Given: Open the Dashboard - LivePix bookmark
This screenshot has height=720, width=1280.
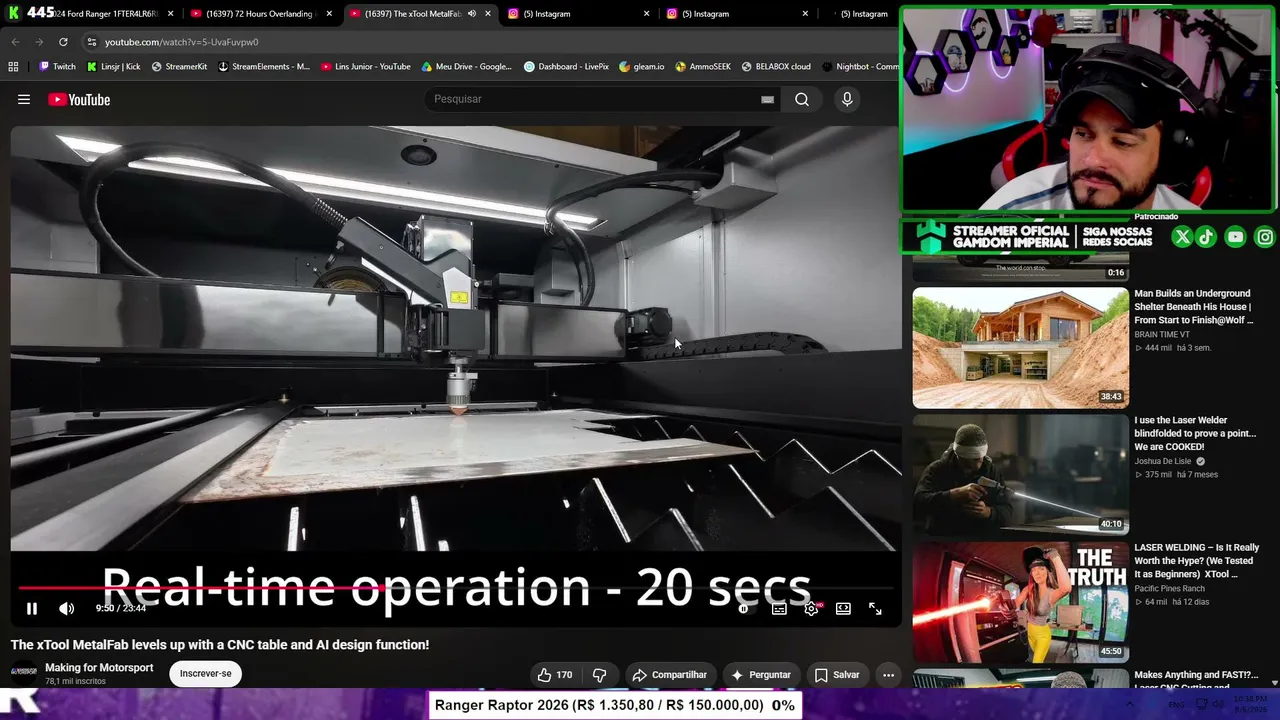Looking at the screenshot, I should [566, 67].
